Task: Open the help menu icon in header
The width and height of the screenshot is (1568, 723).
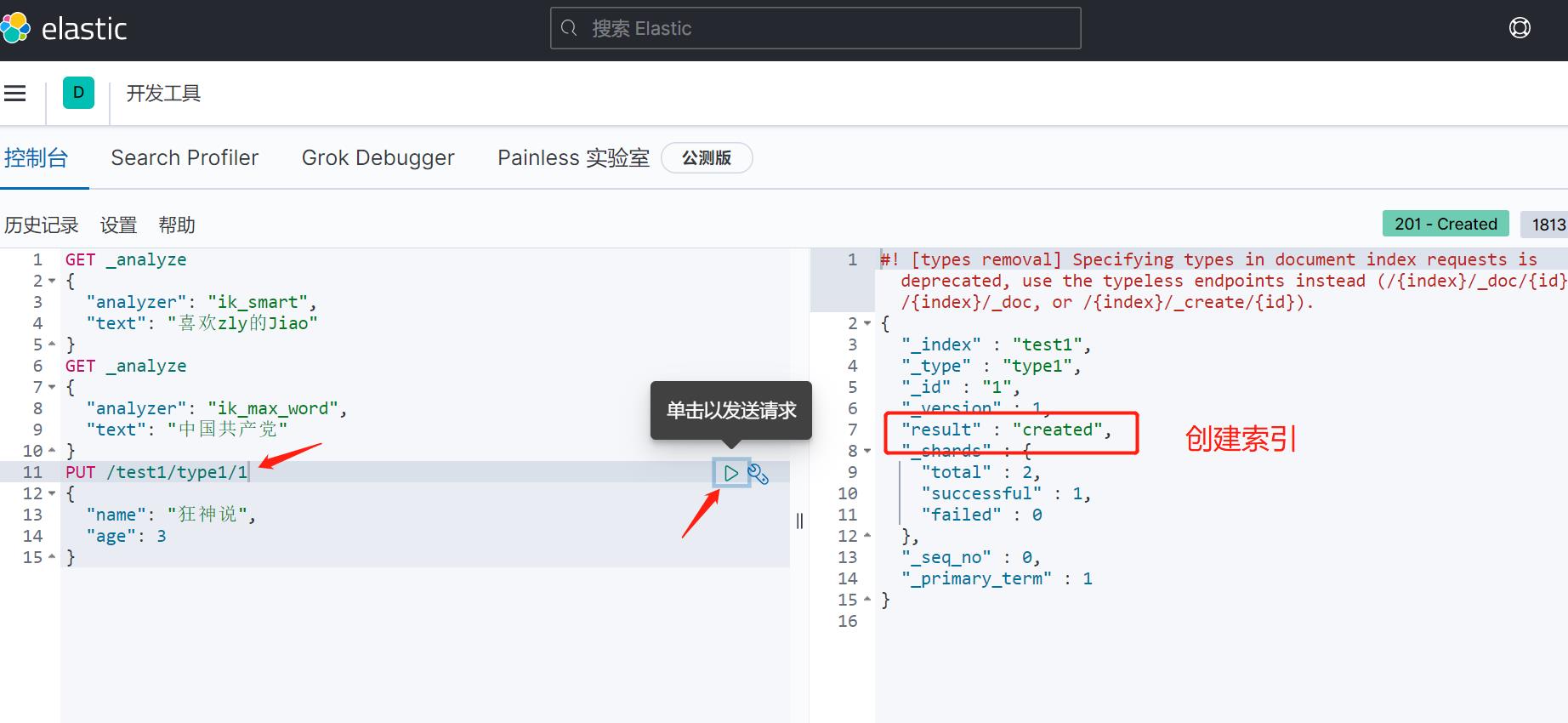Action: (1520, 28)
